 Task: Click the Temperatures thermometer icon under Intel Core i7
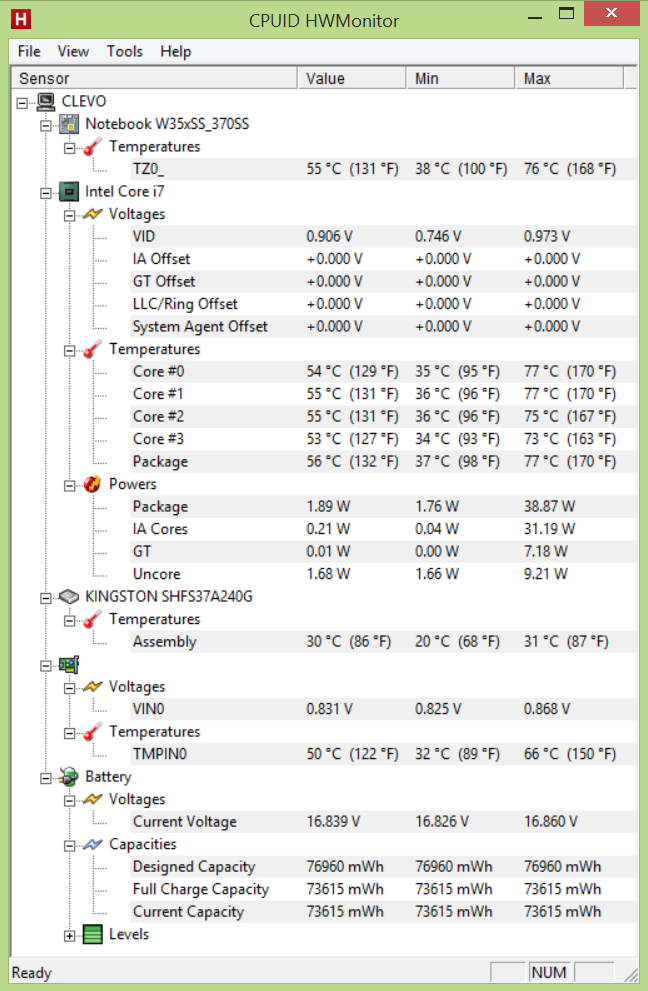tap(92, 349)
